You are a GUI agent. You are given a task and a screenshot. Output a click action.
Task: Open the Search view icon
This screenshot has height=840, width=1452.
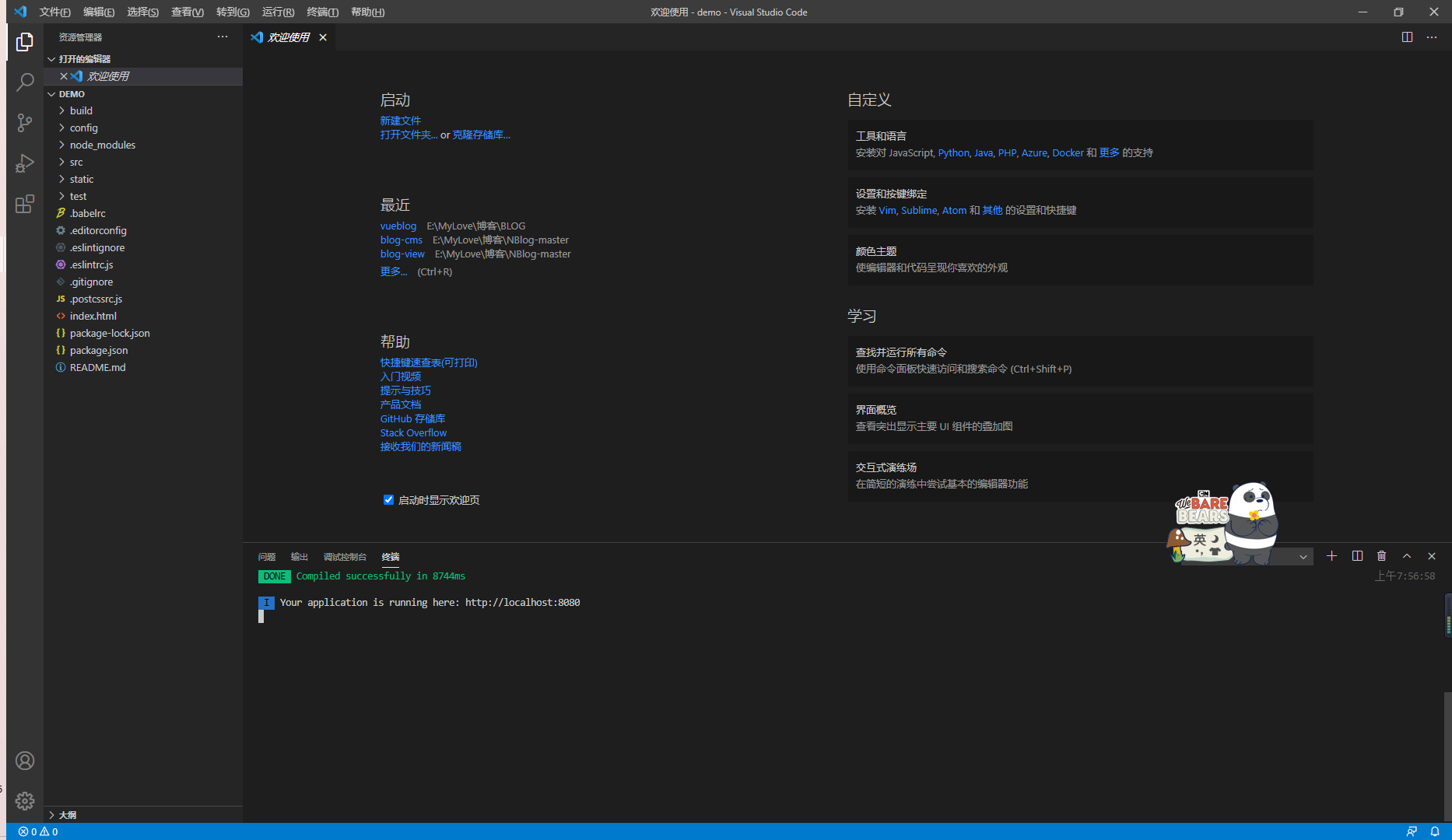point(25,82)
